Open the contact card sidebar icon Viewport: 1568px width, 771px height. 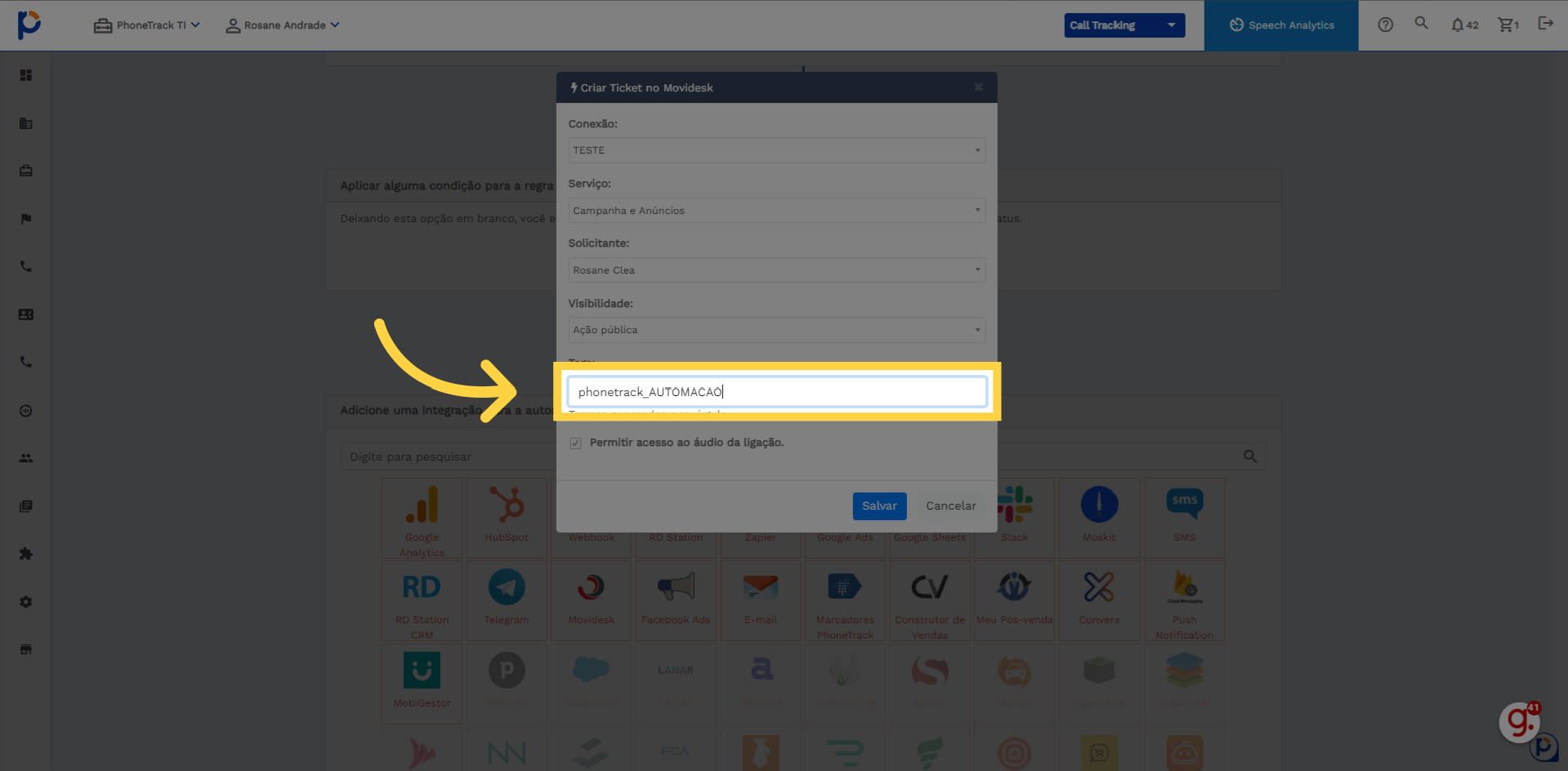(x=26, y=314)
